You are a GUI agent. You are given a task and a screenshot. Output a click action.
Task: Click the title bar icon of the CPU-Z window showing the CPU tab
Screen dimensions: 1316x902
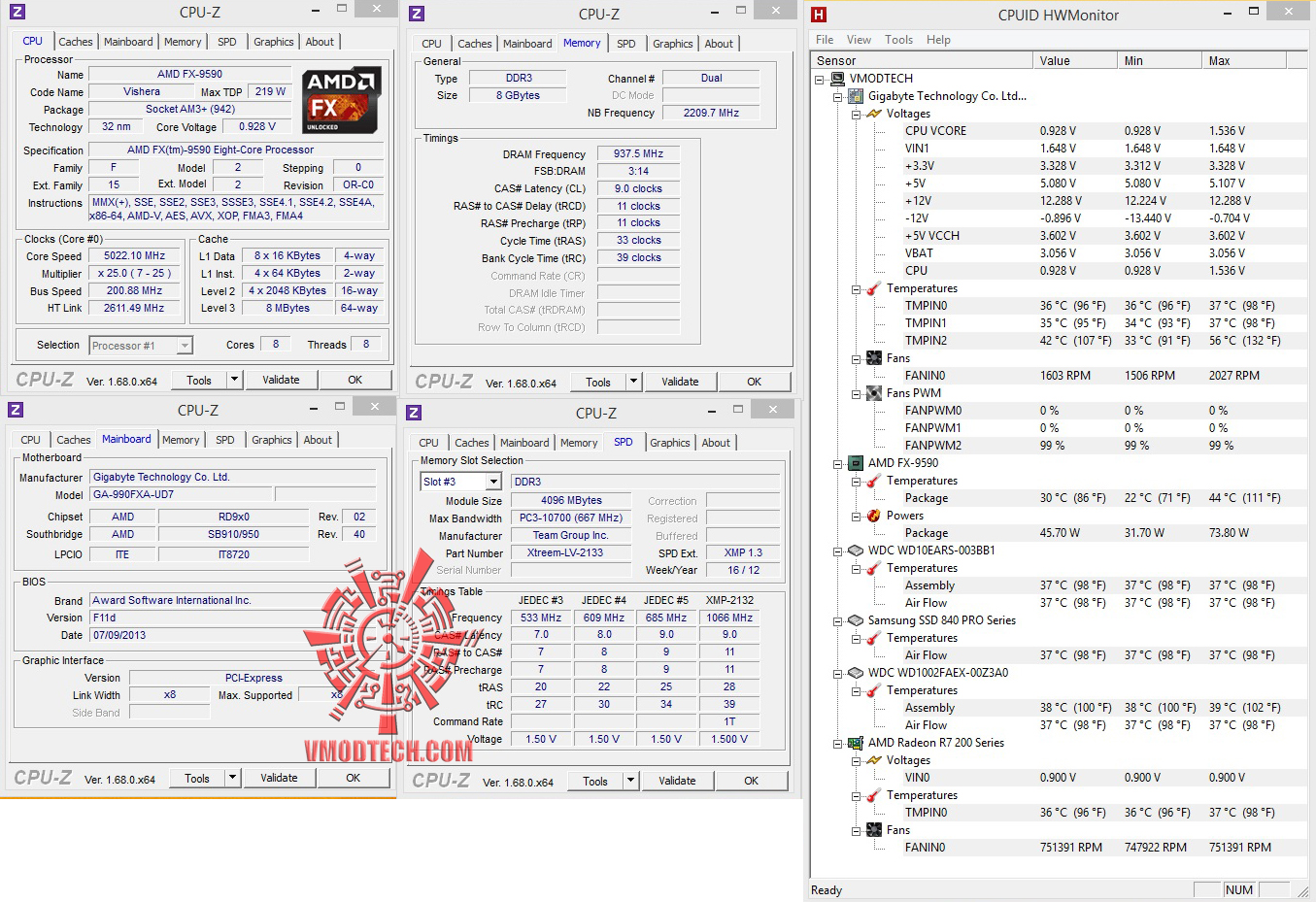tap(17, 12)
